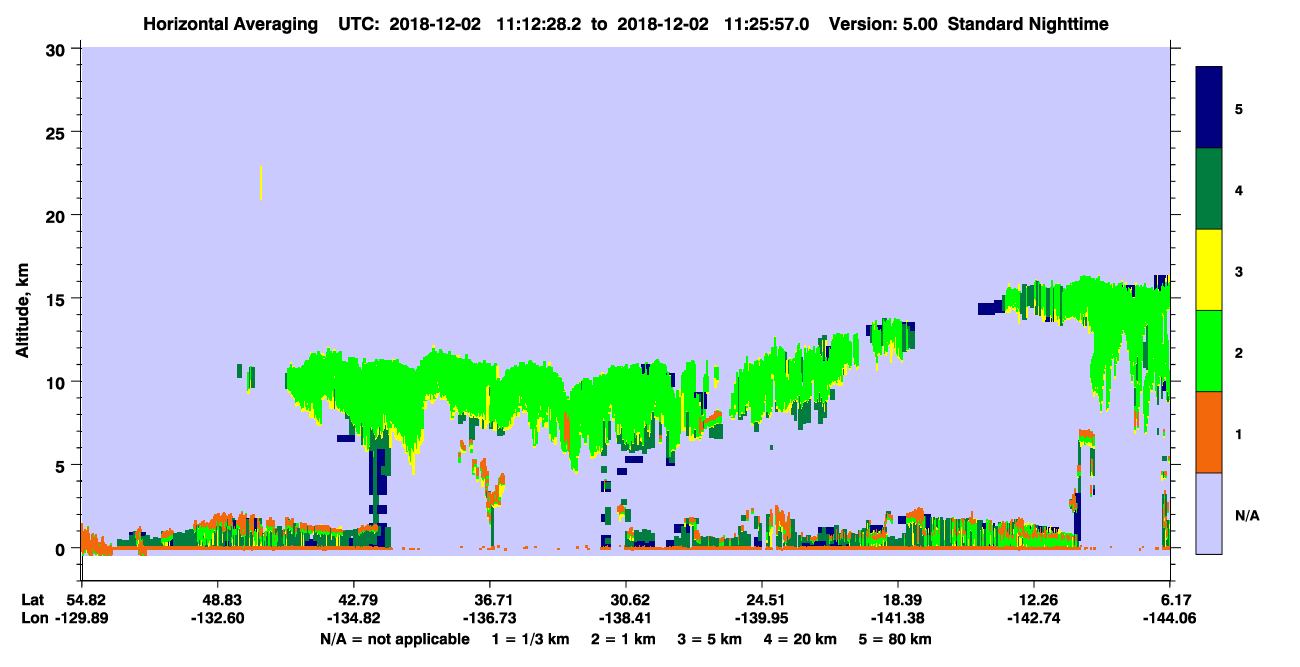Click the latitude value 42.79
Screen dimensions: 1300x667
pos(354,600)
